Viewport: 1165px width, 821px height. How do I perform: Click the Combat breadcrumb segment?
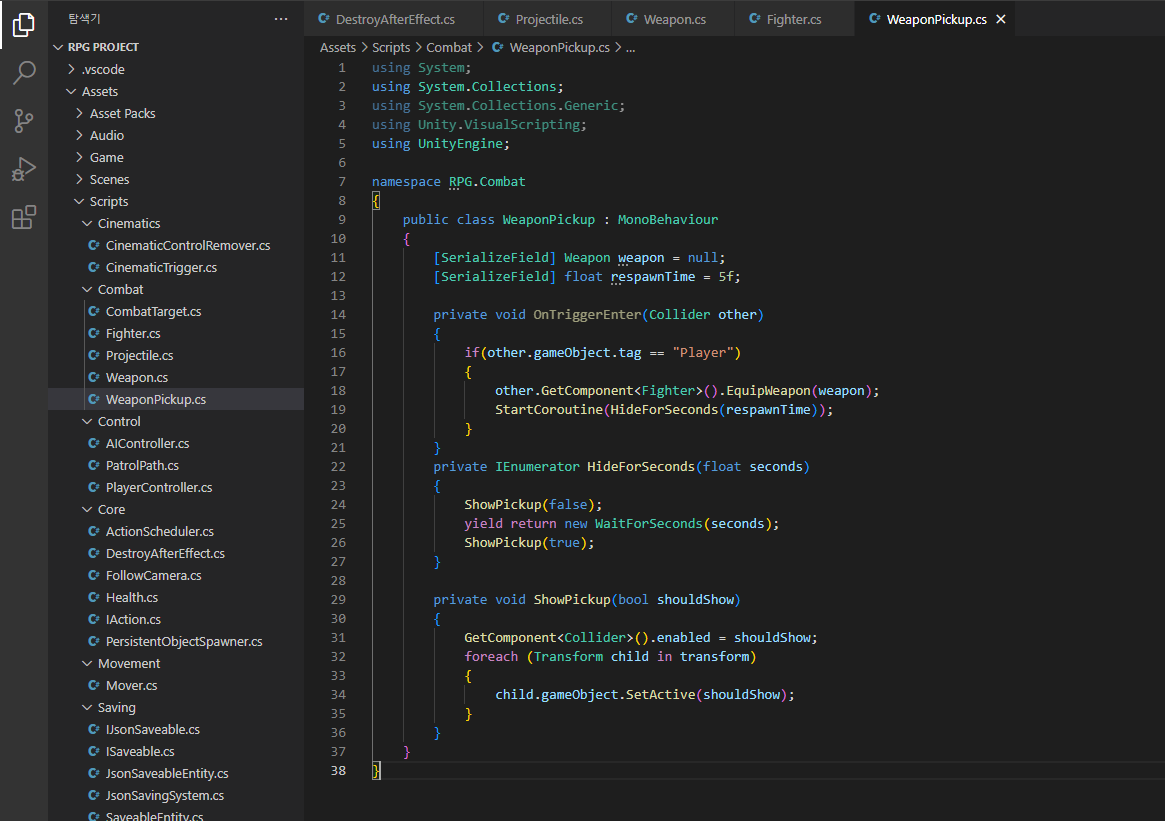pos(449,47)
